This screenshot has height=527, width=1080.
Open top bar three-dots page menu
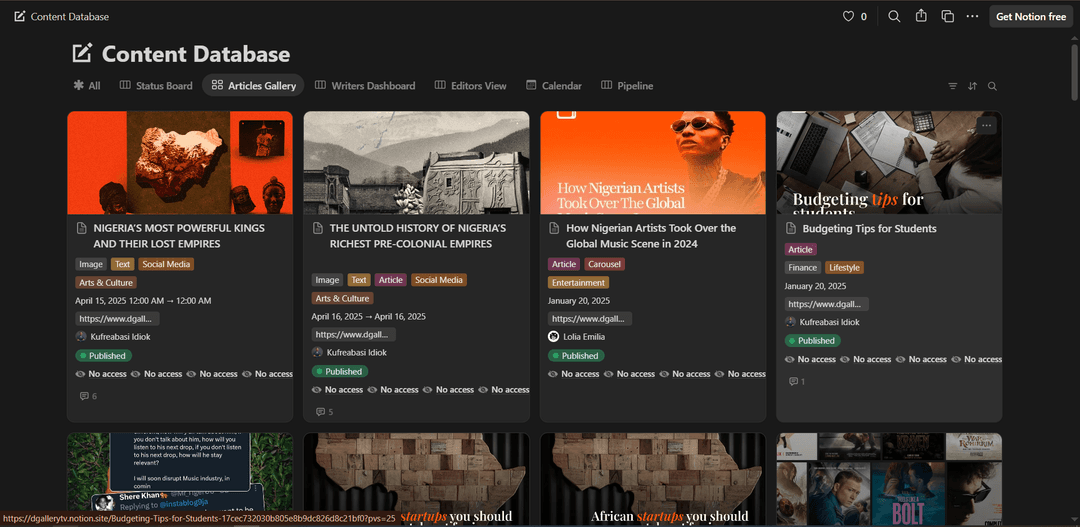coord(972,17)
